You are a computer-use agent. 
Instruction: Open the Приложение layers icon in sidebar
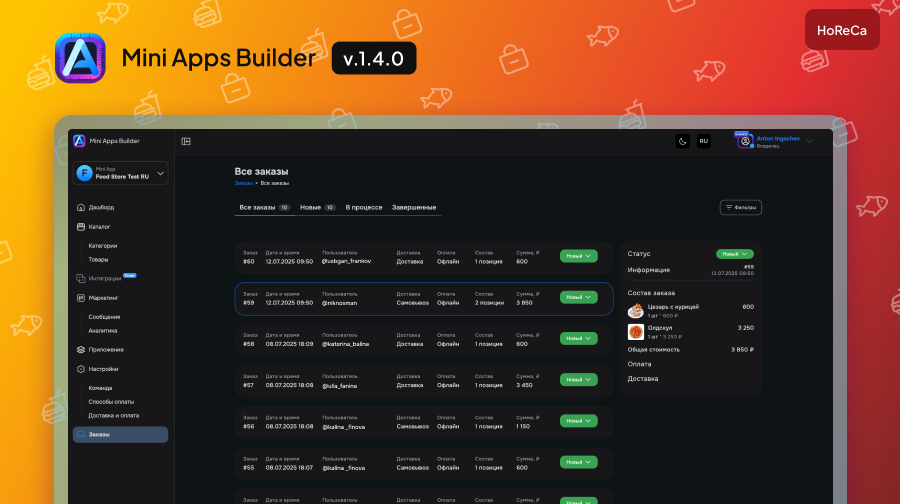pyautogui.click(x=81, y=350)
